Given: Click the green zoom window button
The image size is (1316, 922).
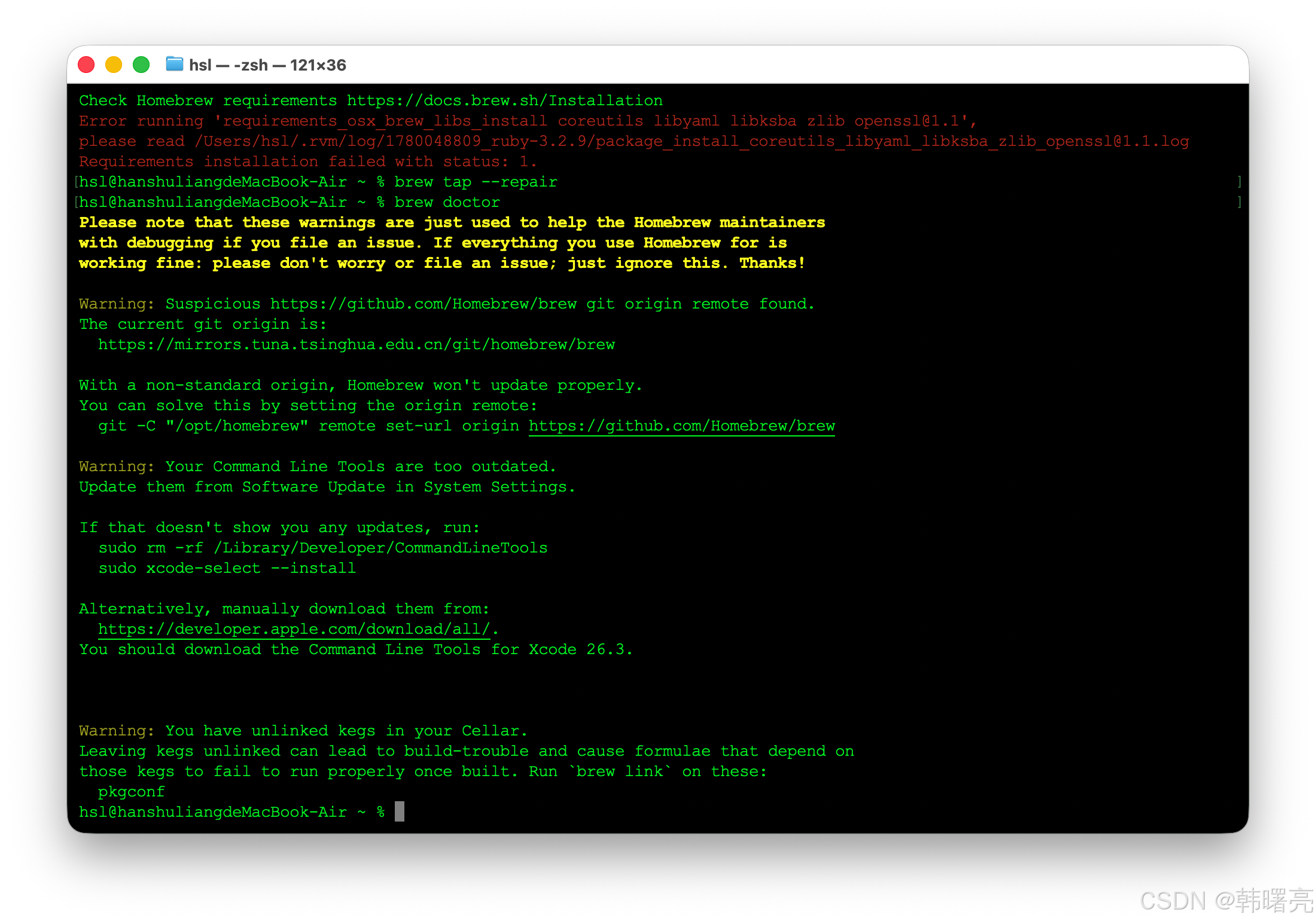Looking at the screenshot, I should 141,65.
